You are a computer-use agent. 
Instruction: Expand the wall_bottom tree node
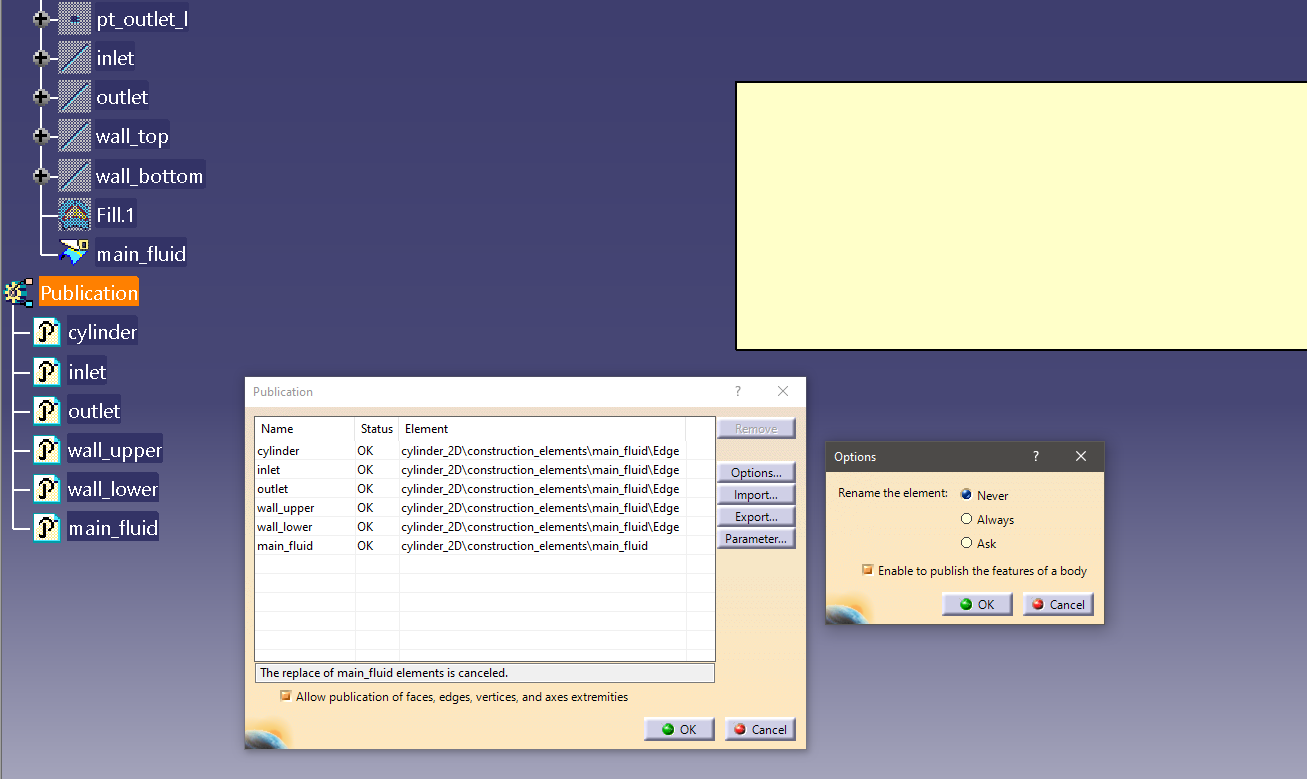click(41, 176)
